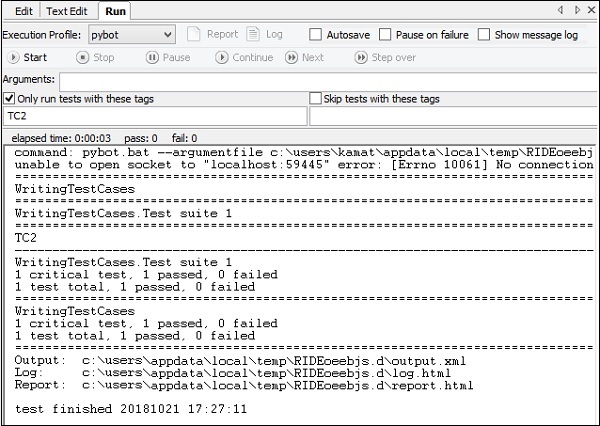Click the Start run icon
600x426 pixels.
[12, 58]
